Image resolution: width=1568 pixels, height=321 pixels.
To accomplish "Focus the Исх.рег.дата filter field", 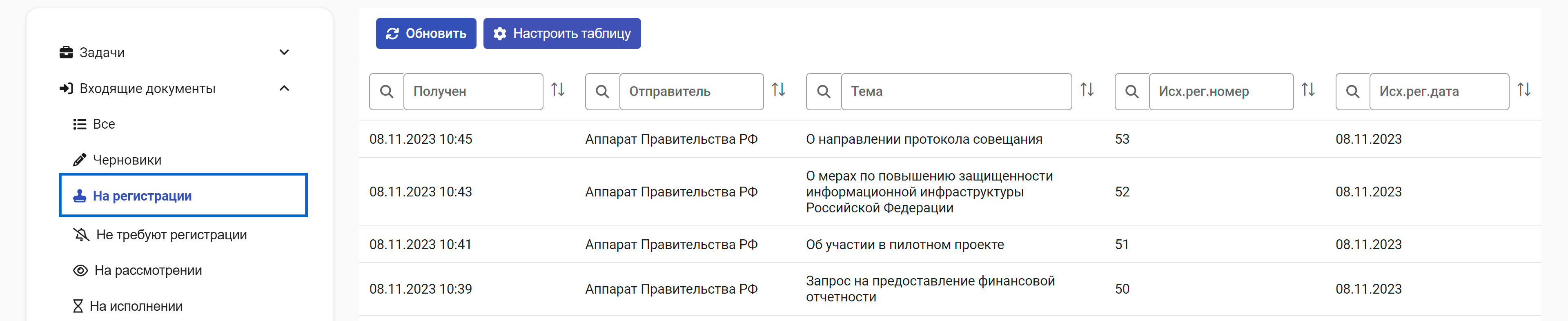I will [1439, 91].
